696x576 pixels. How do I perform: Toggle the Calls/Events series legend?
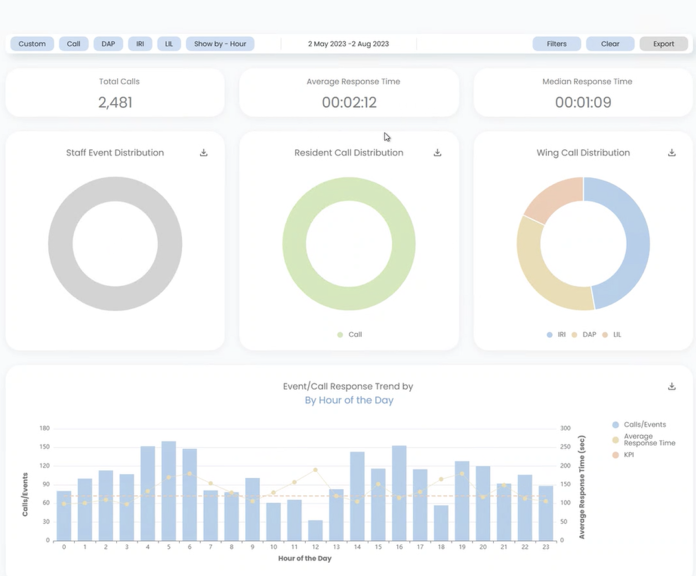pos(639,425)
